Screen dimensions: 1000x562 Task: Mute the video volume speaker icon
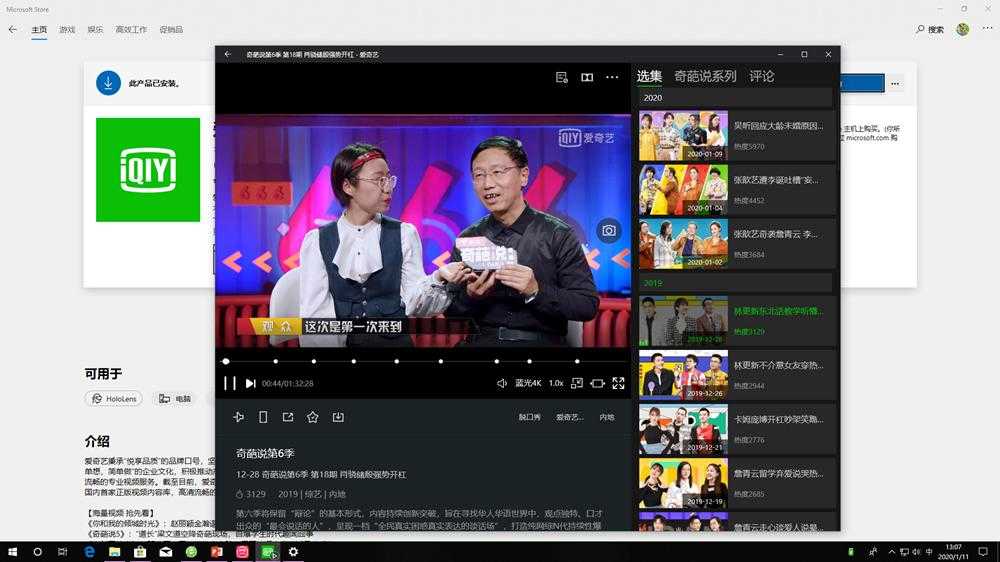pyautogui.click(x=502, y=383)
